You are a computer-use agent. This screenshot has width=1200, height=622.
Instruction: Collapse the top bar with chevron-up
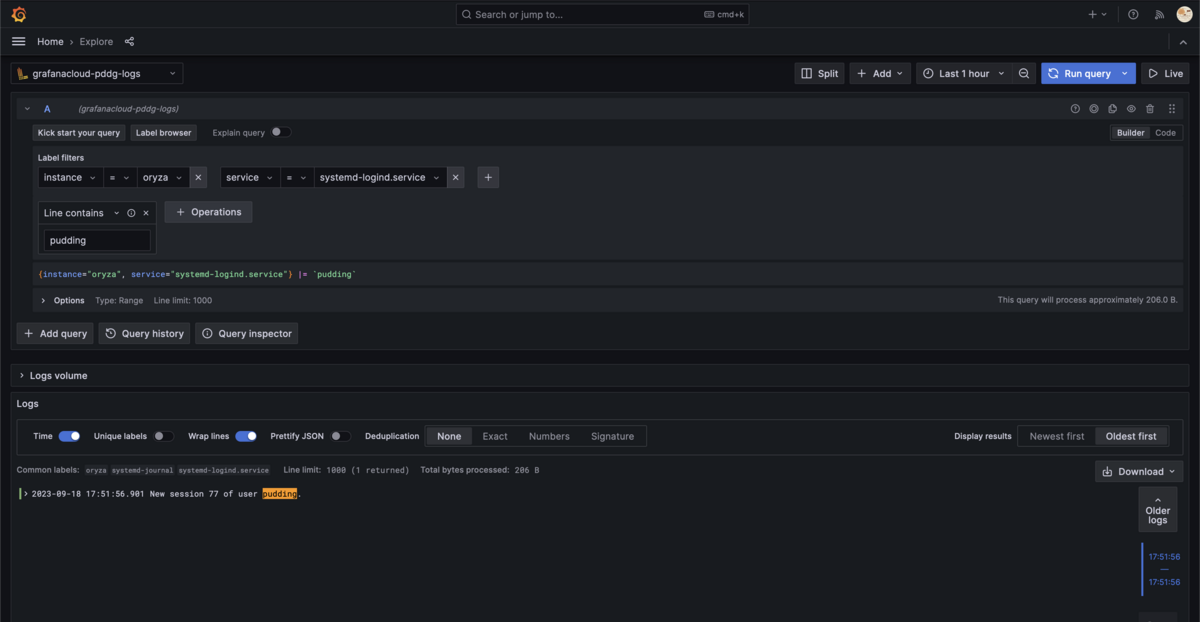click(x=1183, y=42)
